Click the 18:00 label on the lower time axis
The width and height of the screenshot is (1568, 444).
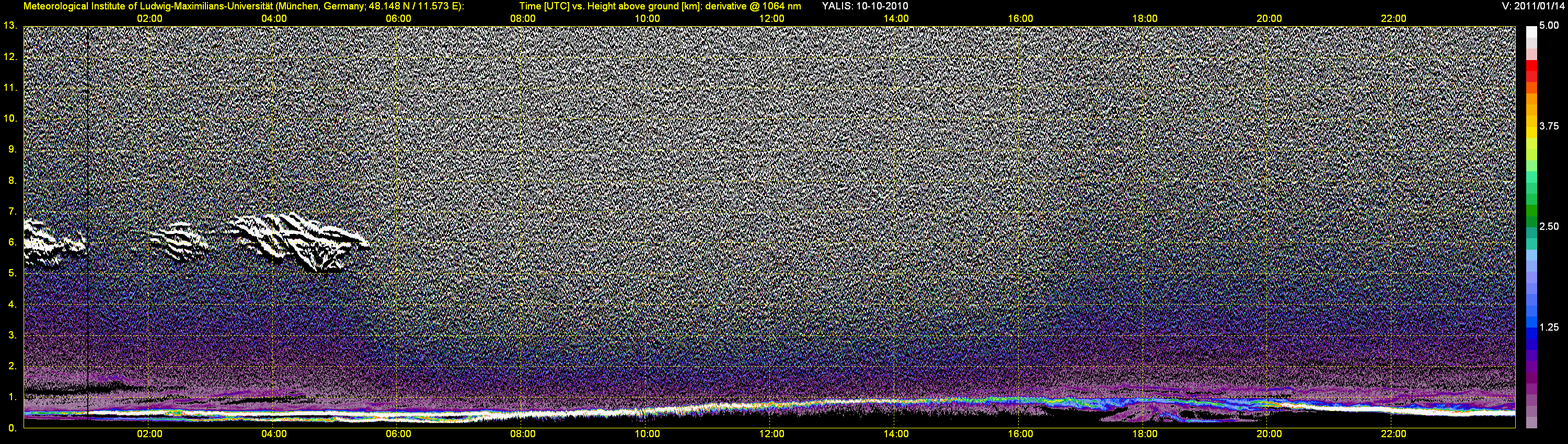tap(1144, 434)
